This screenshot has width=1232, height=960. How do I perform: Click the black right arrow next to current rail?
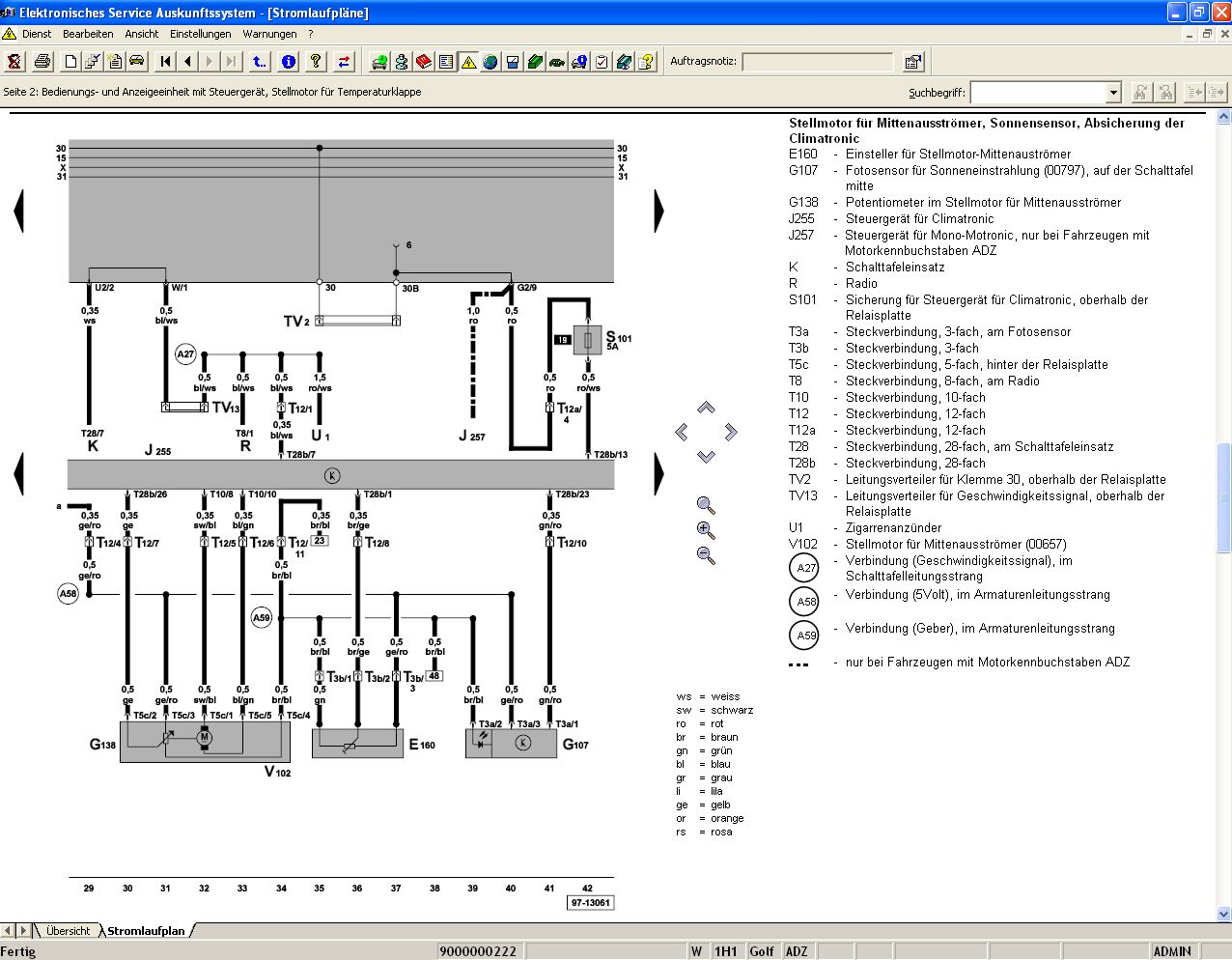(659, 211)
